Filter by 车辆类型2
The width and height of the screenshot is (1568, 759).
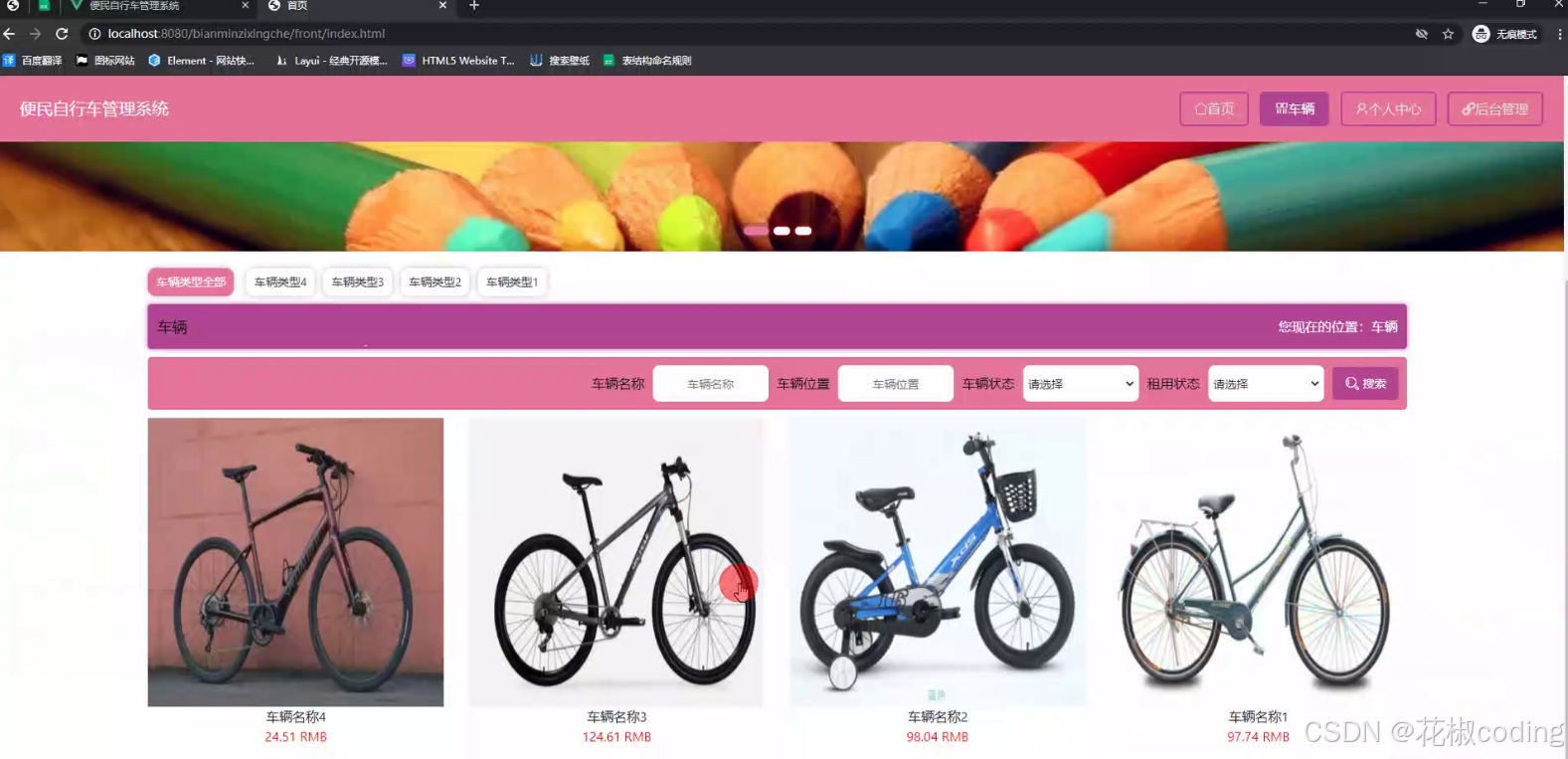coord(435,283)
